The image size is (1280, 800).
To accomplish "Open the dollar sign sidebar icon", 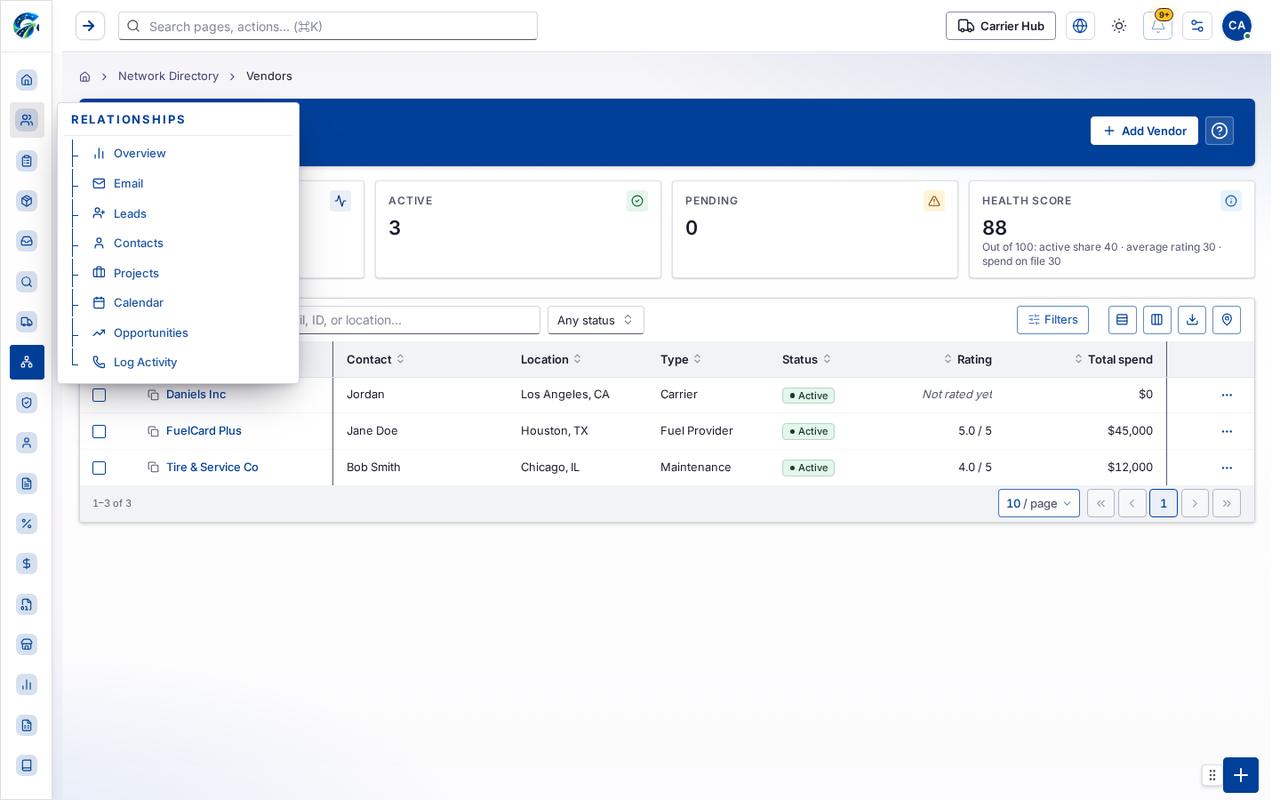I will (27, 564).
